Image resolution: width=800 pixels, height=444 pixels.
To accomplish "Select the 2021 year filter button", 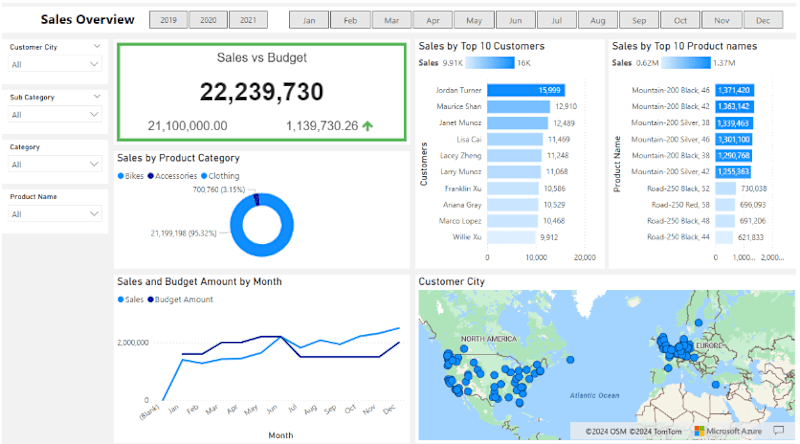I will pyautogui.click(x=248, y=20).
